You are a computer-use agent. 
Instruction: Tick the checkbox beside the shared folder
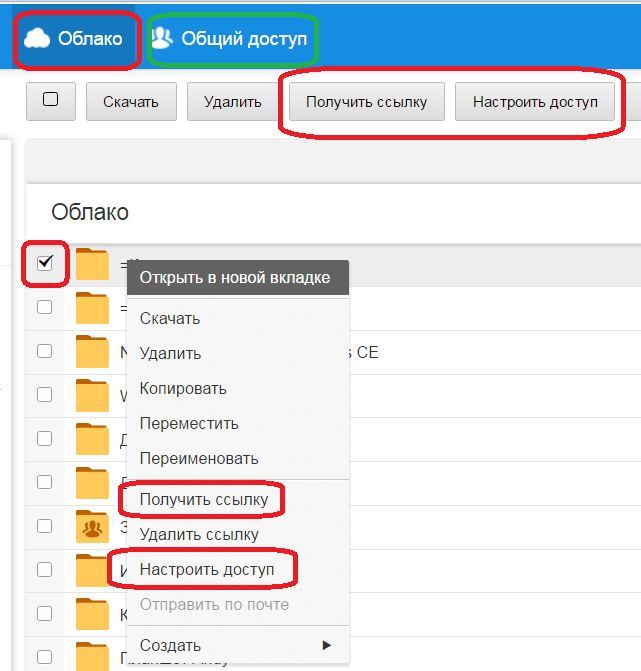45,526
